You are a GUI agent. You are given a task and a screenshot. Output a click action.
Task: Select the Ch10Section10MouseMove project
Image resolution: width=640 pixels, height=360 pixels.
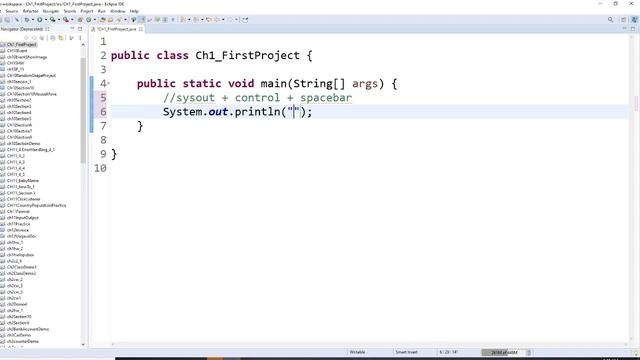31,94
